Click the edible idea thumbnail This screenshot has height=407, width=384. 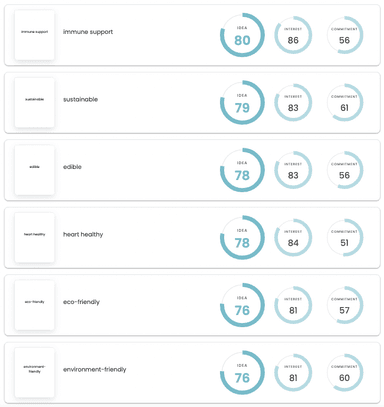(x=35, y=170)
